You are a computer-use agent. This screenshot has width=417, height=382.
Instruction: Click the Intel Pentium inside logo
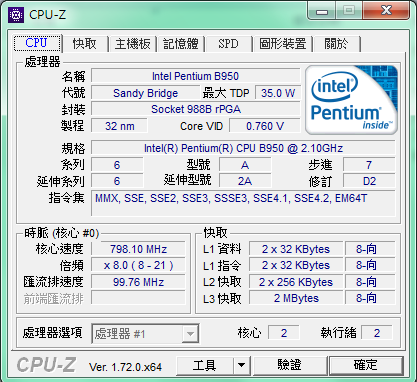[352, 100]
